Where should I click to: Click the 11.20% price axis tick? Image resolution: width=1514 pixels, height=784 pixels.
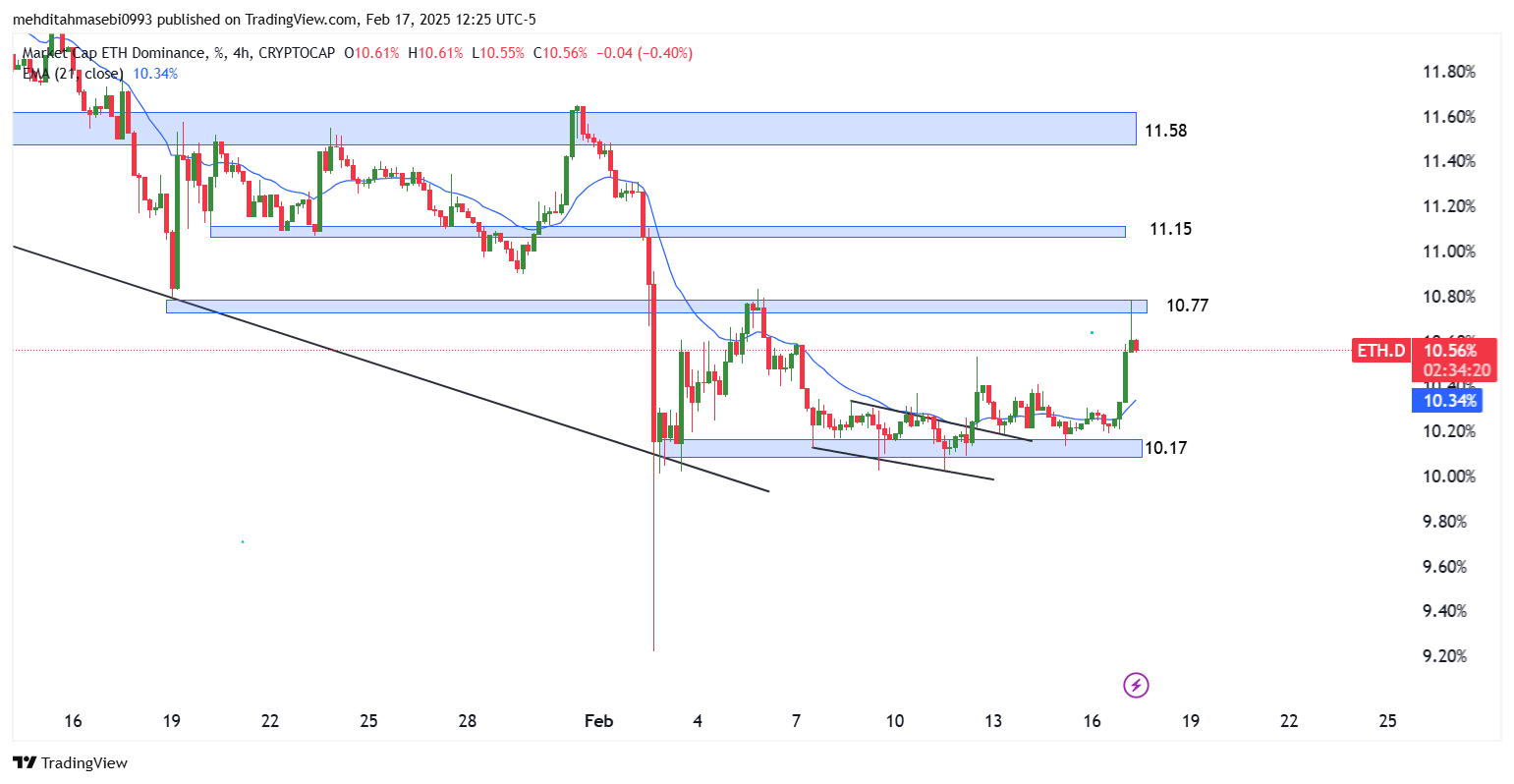(x=1449, y=206)
